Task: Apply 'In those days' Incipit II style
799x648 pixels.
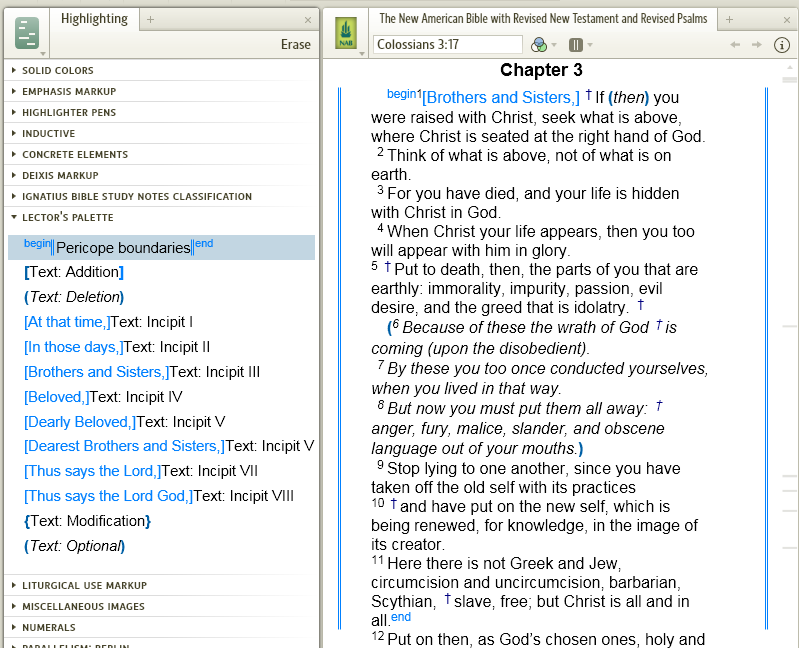Action: click(117, 347)
